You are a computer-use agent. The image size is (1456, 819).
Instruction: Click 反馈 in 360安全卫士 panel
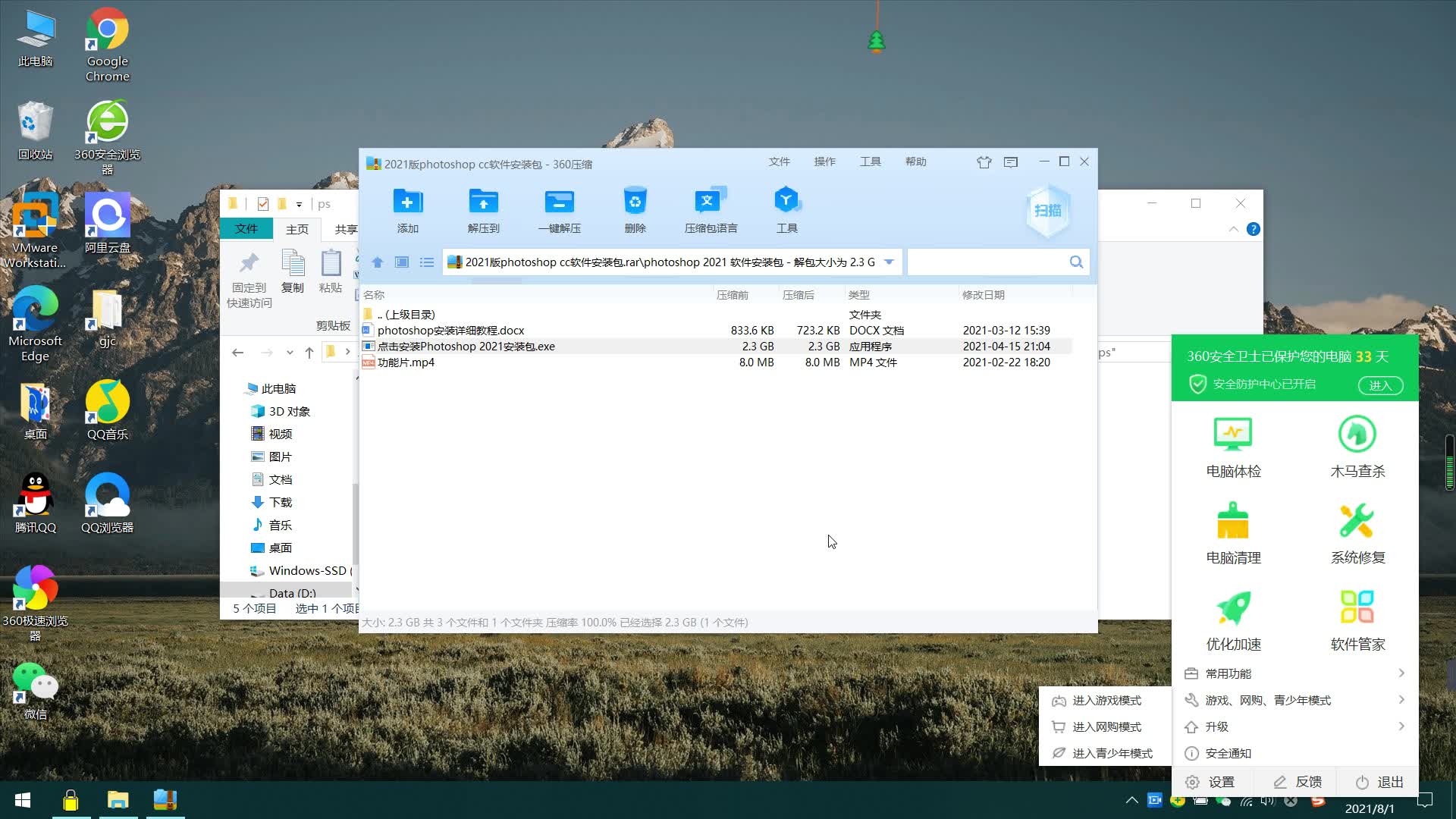point(1298,782)
